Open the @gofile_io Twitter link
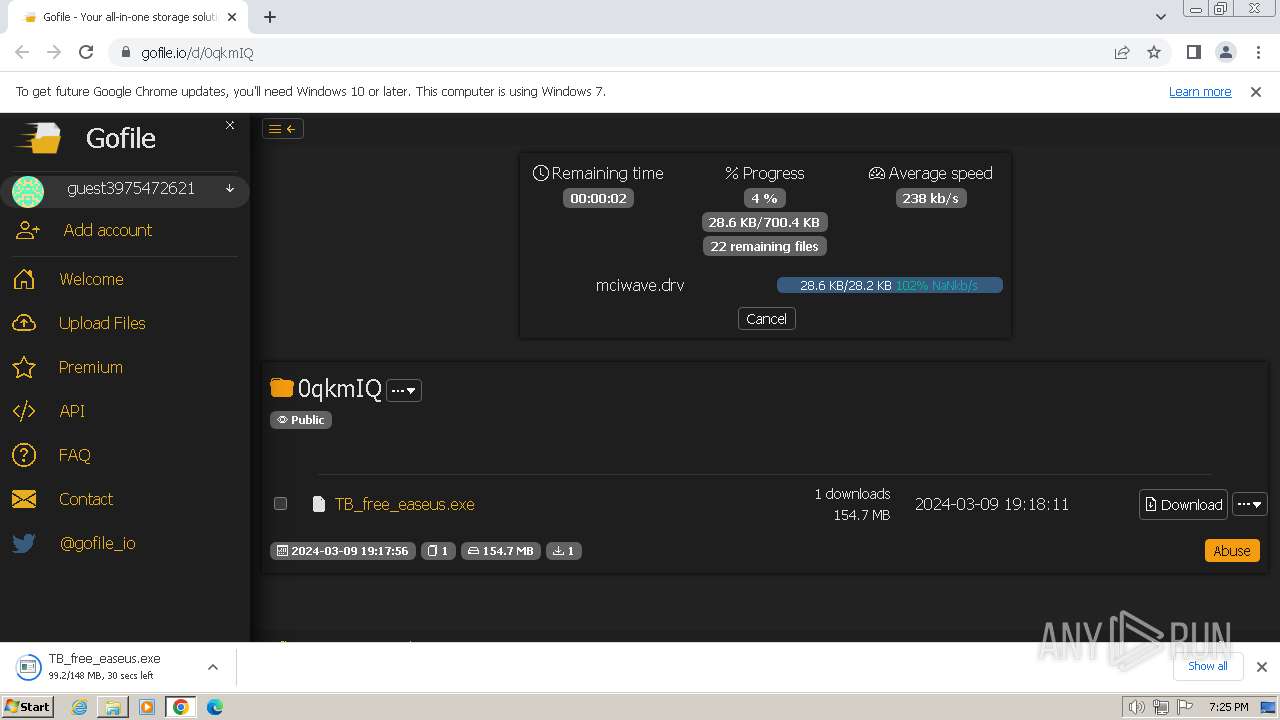The image size is (1280, 720). [97, 543]
